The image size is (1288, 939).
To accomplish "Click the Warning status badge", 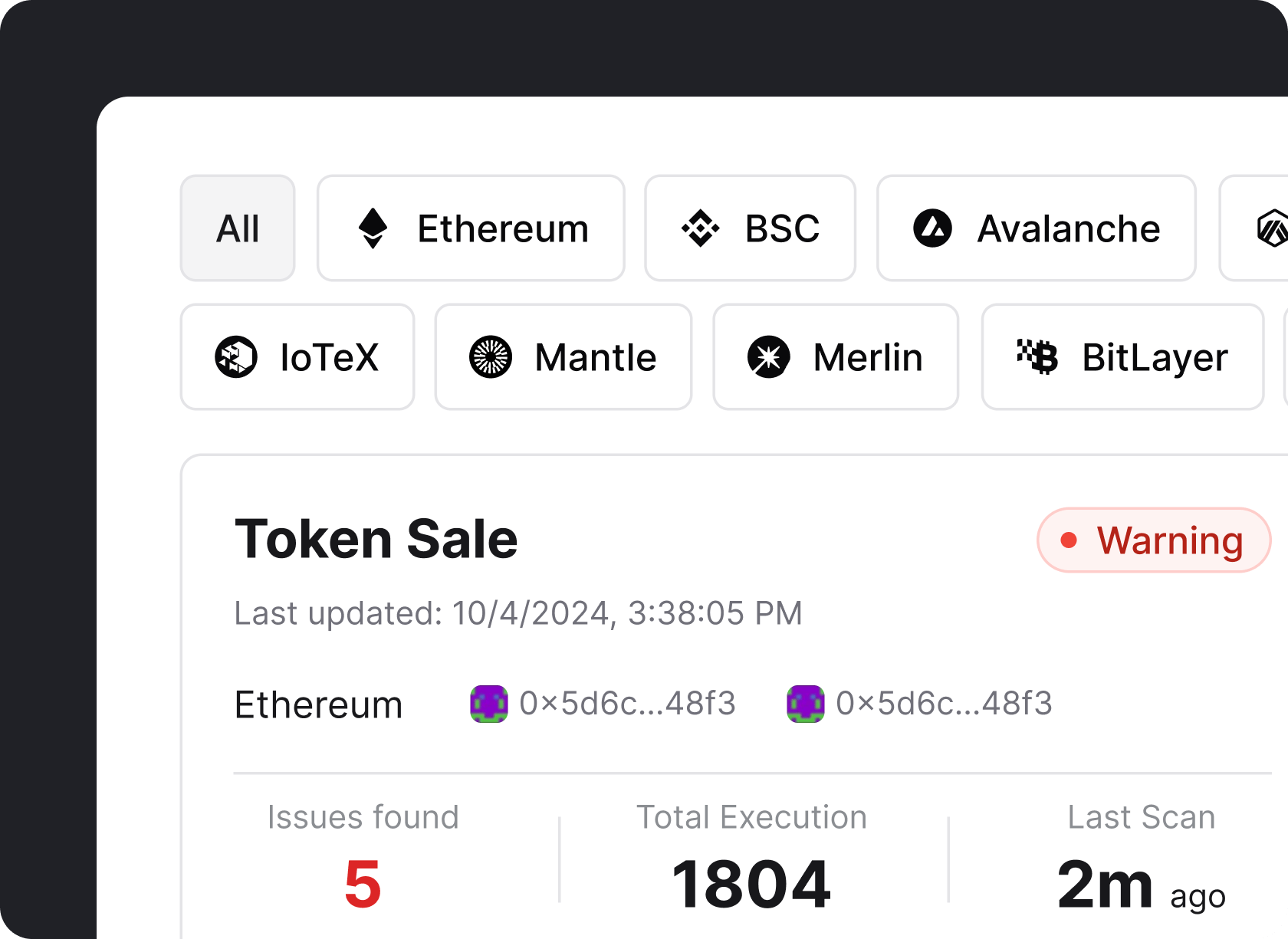I will (x=1153, y=540).
